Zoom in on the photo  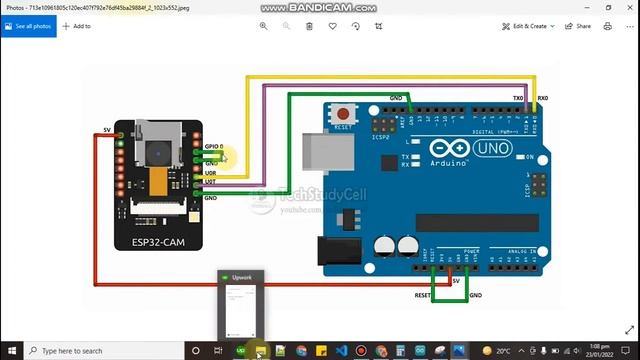pyautogui.click(x=264, y=26)
